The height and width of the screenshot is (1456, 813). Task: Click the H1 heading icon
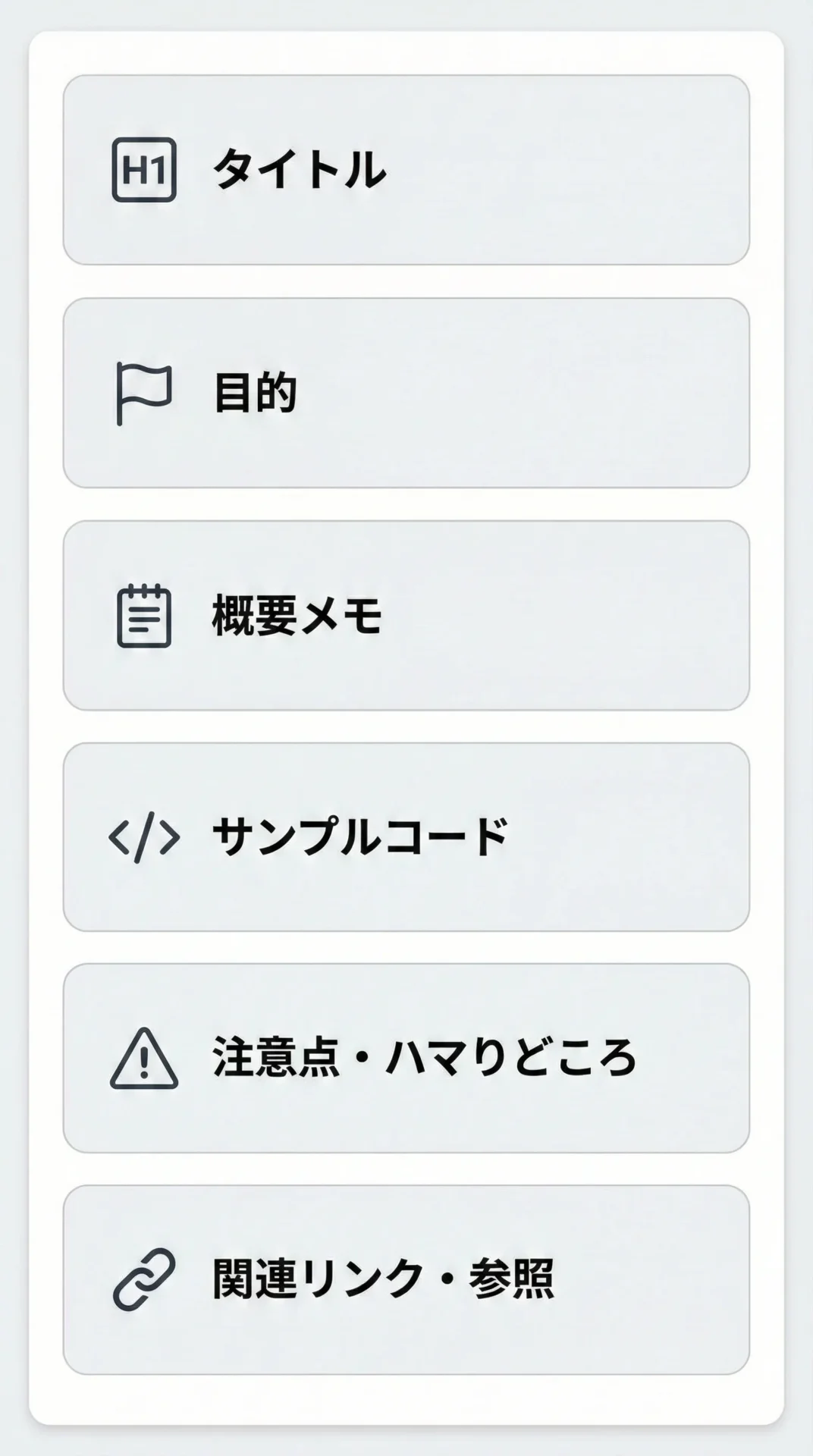144,170
